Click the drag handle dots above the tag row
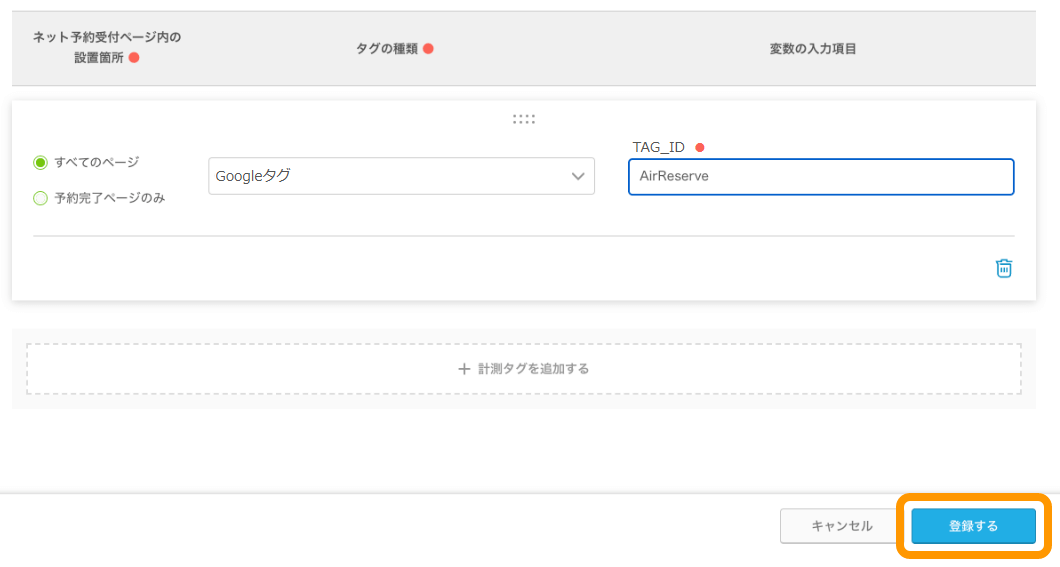The height and width of the screenshot is (567, 1060). pyautogui.click(x=524, y=120)
